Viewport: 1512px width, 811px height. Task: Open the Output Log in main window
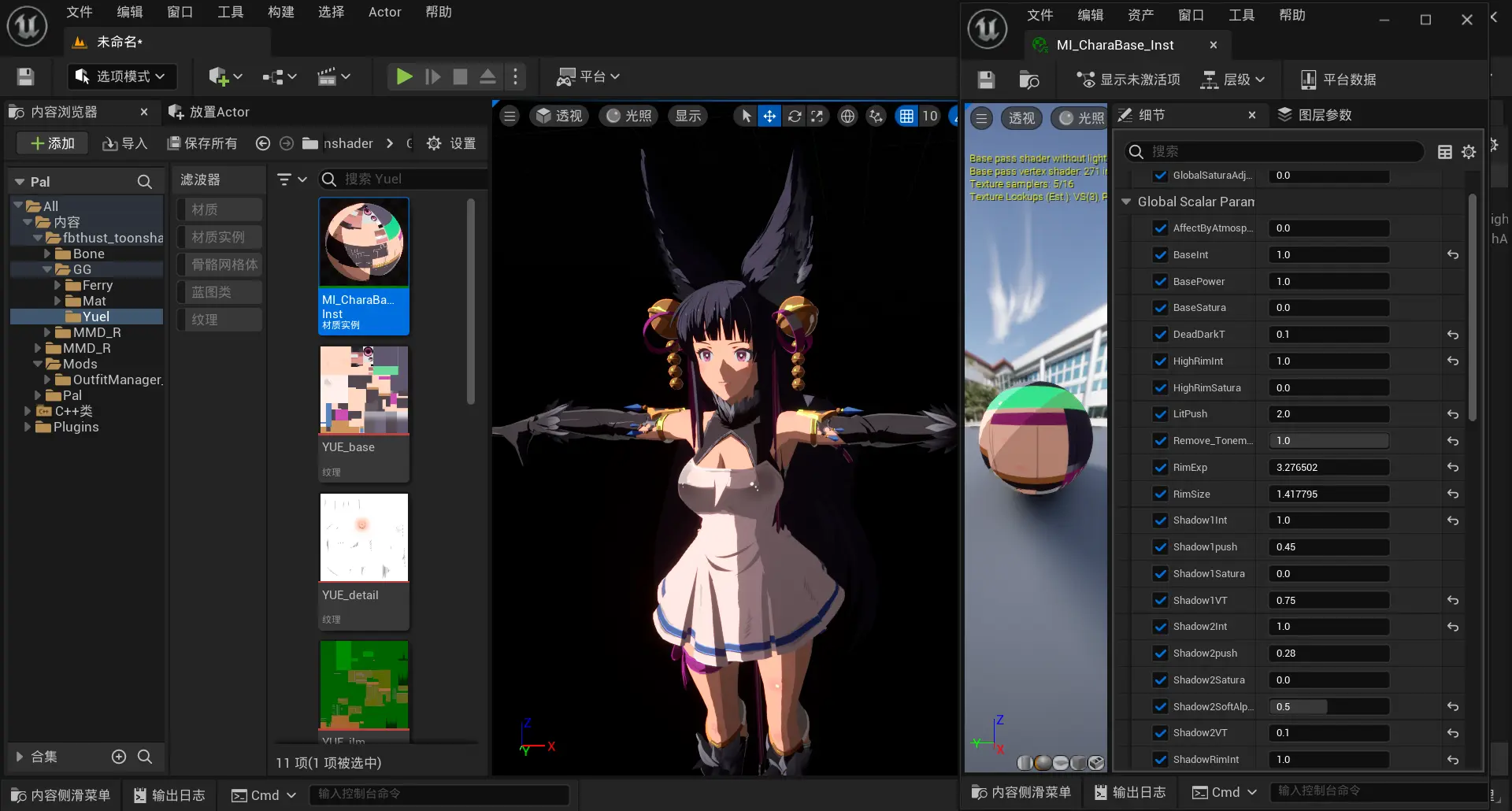[169, 795]
